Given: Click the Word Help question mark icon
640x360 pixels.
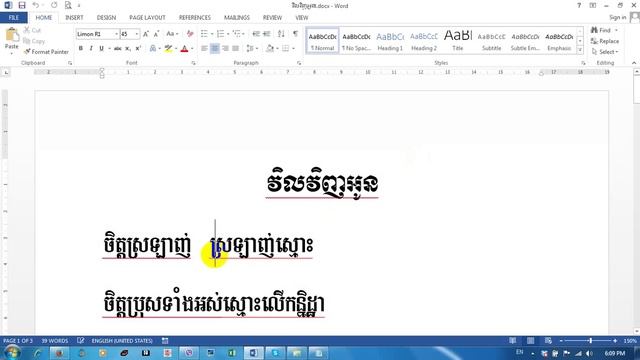Looking at the screenshot, I should [x=579, y=6].
